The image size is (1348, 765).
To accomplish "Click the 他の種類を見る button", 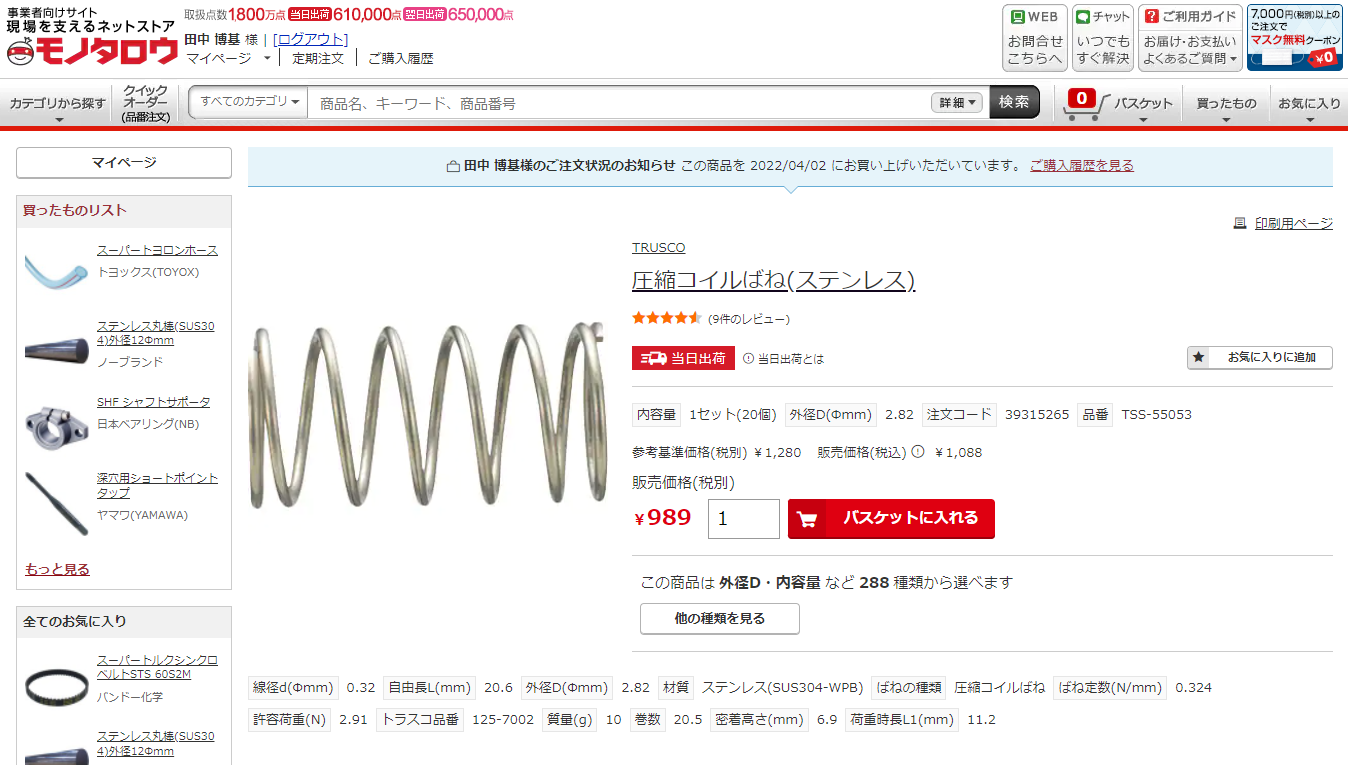I will pos(720,619).
